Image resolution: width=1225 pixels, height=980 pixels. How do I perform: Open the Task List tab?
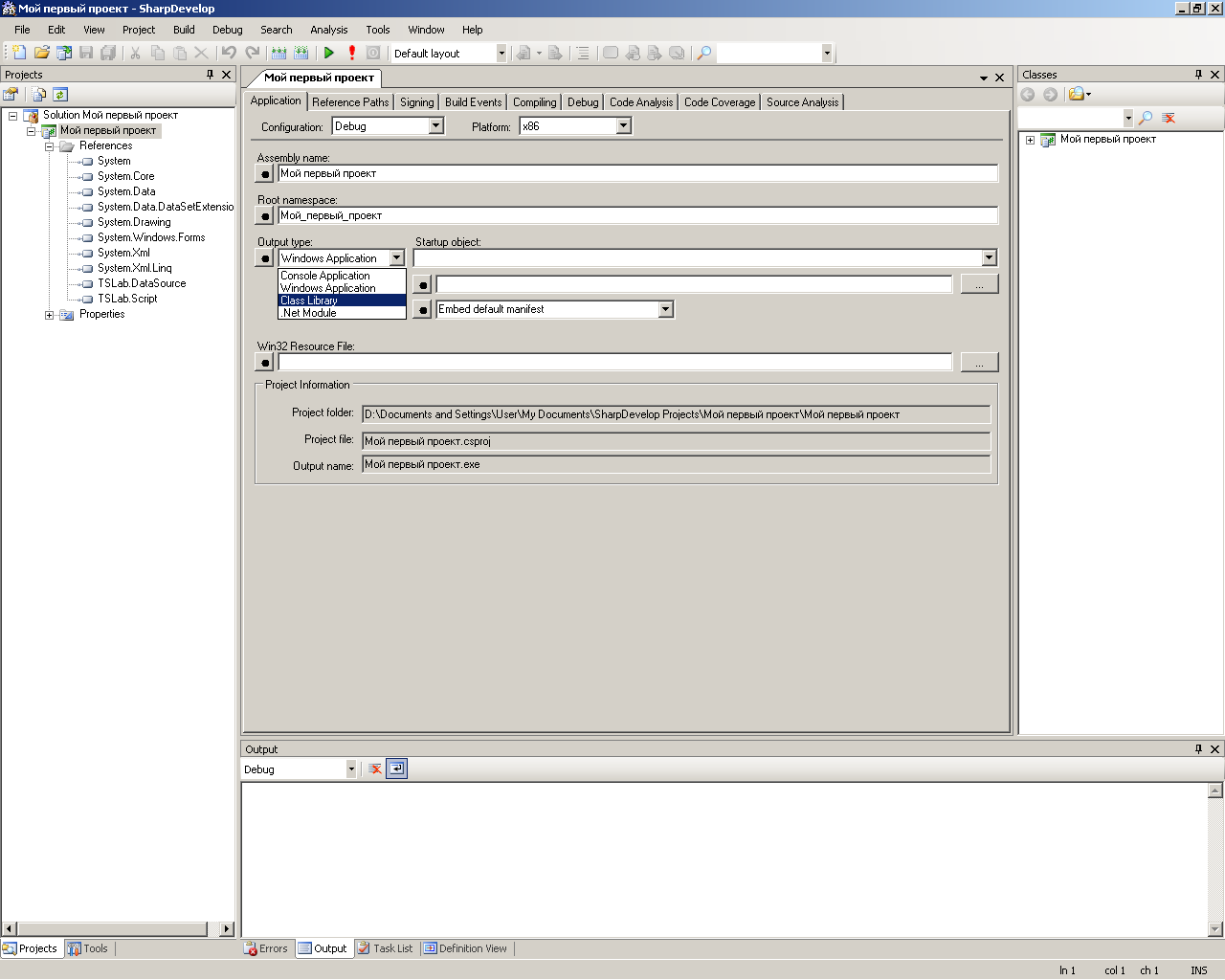(385, 949)
